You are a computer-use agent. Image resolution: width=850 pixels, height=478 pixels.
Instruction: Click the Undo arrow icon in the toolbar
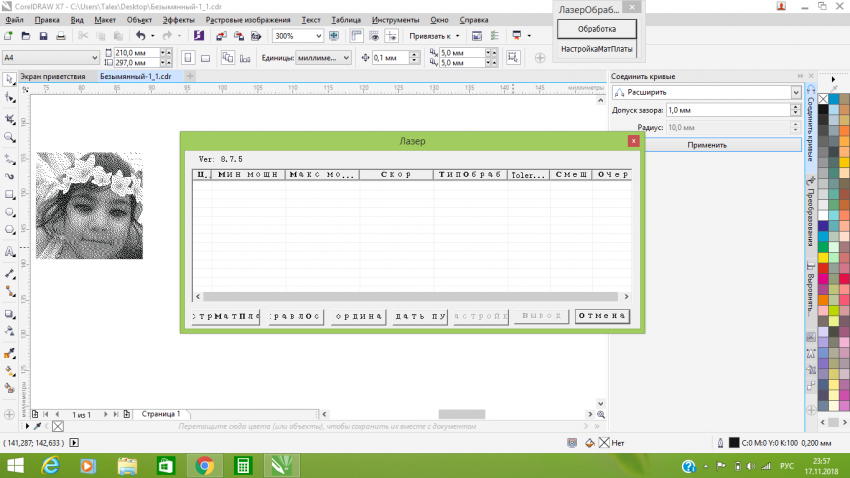pos(140,36)
